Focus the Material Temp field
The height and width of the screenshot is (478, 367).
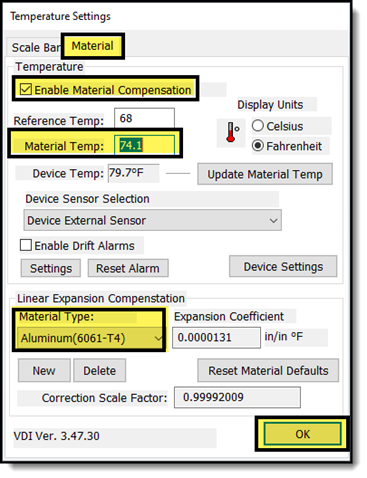pos(144,145)
